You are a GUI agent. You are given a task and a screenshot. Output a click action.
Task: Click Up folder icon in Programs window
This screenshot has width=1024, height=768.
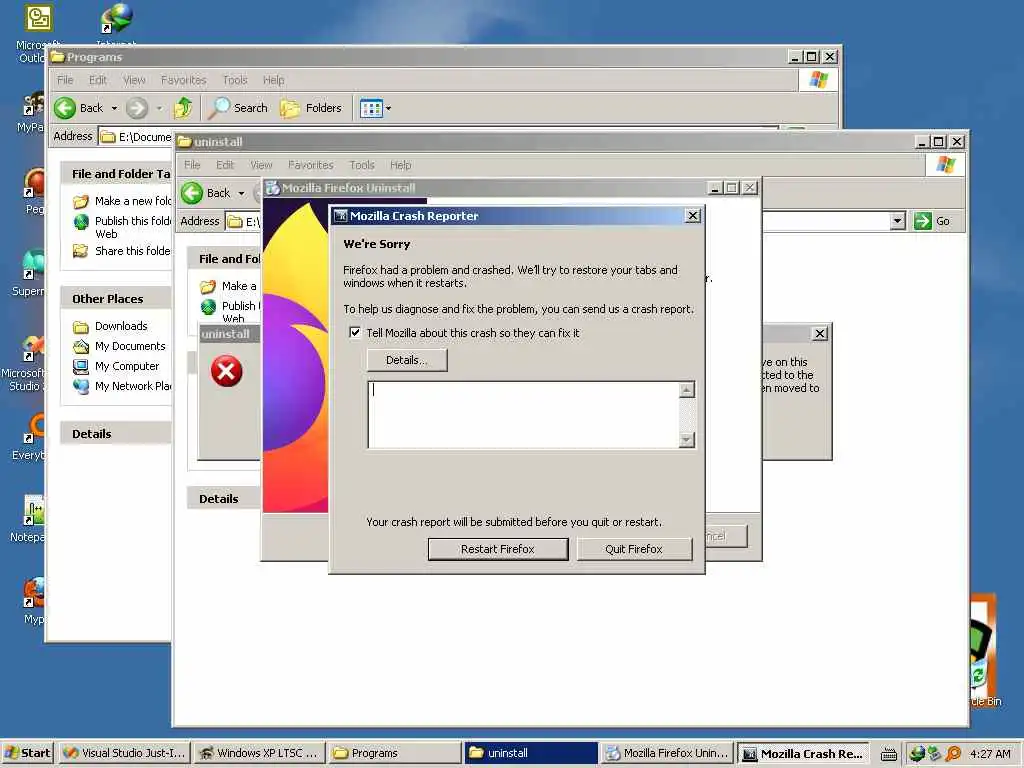(184, 108)
